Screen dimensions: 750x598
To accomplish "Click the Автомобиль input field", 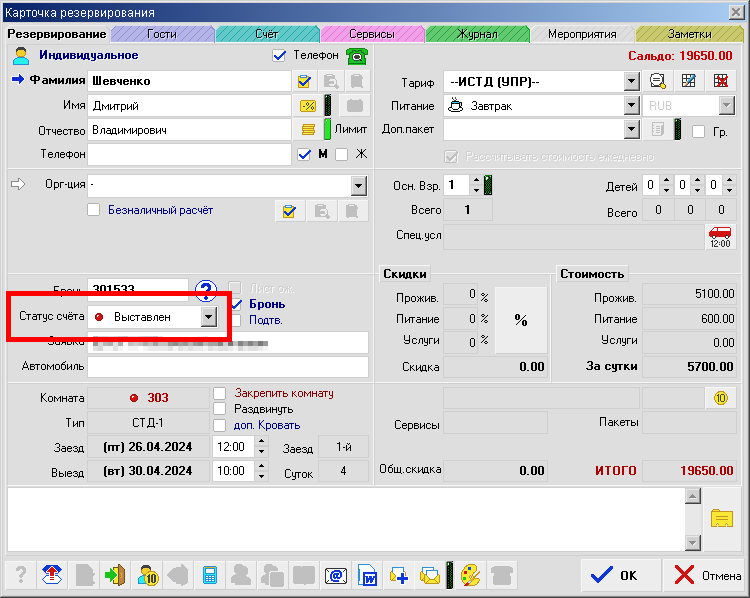I will point(228,367).
